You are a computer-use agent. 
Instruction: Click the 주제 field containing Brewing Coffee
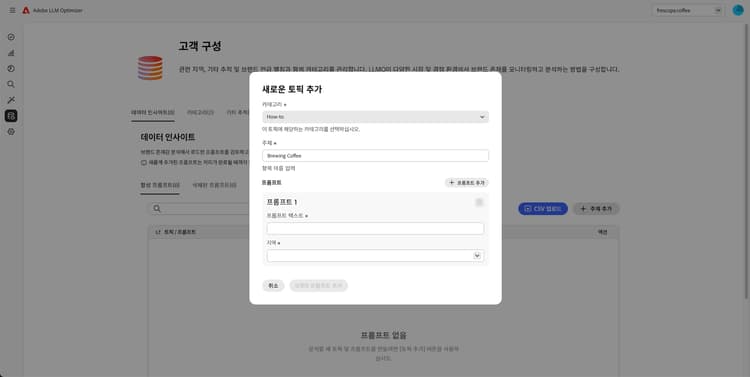click(x=375, y=155)
